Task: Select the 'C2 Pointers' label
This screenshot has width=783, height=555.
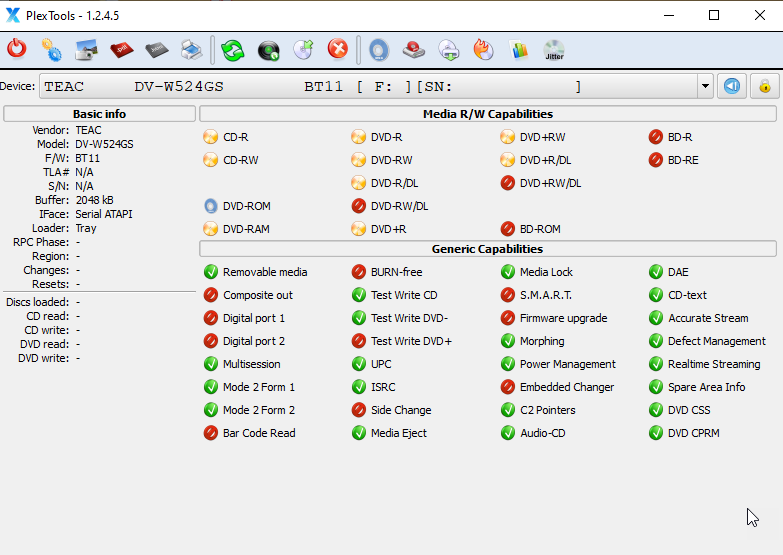Action: click(547, 410)
